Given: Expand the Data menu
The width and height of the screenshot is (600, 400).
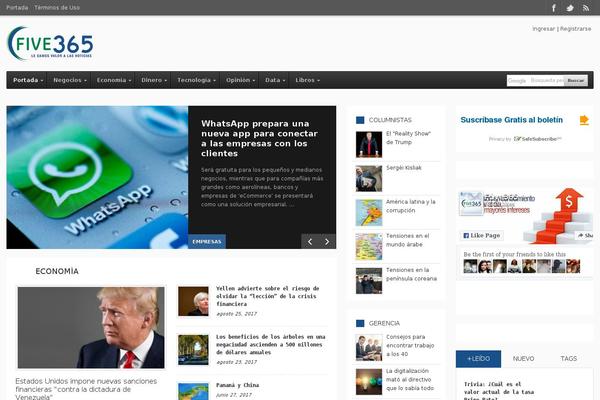Looking at the screenshot, I should (x=275, y=80).
